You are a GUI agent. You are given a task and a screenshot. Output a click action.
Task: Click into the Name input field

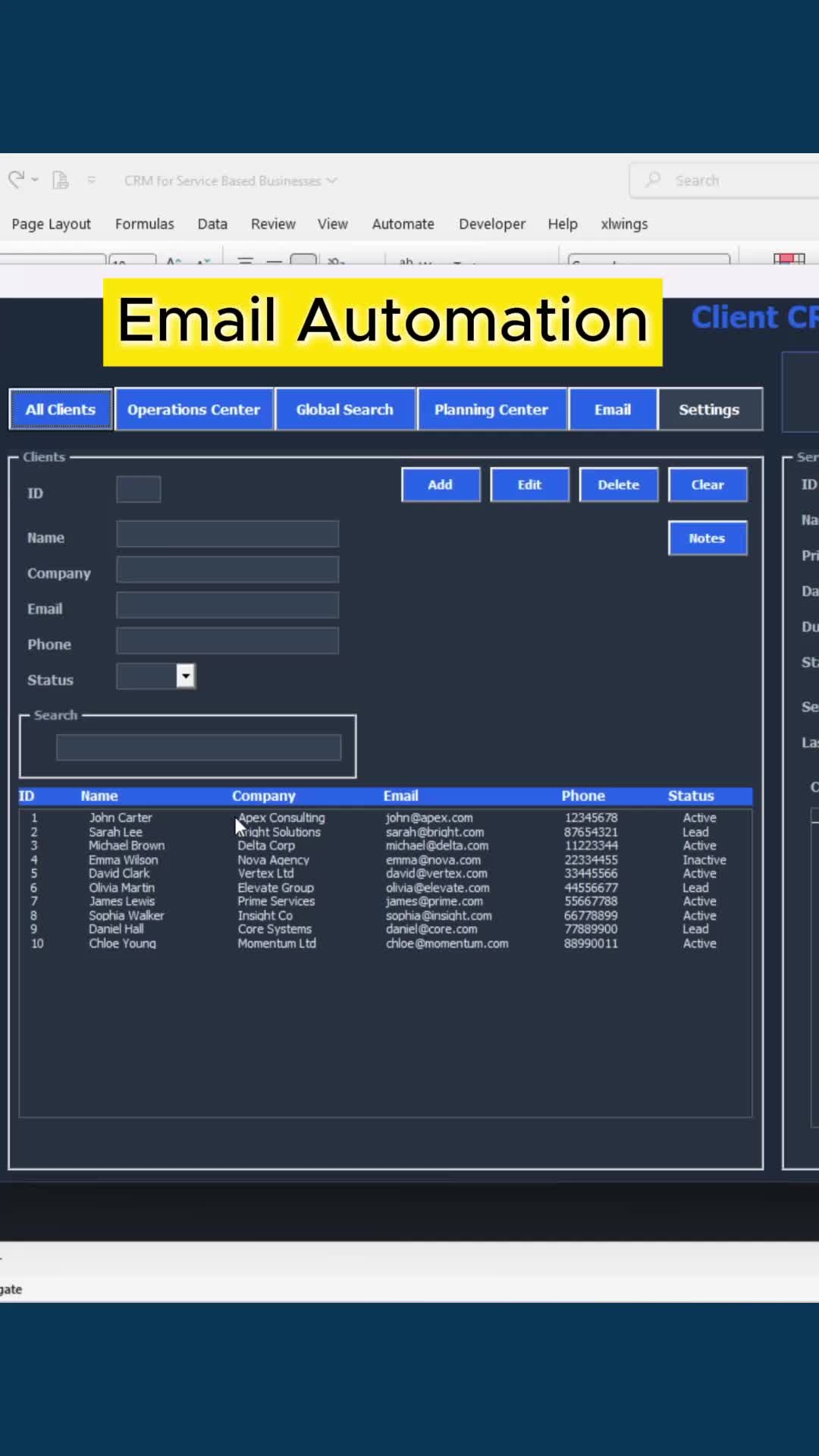(x=227, y=534)
